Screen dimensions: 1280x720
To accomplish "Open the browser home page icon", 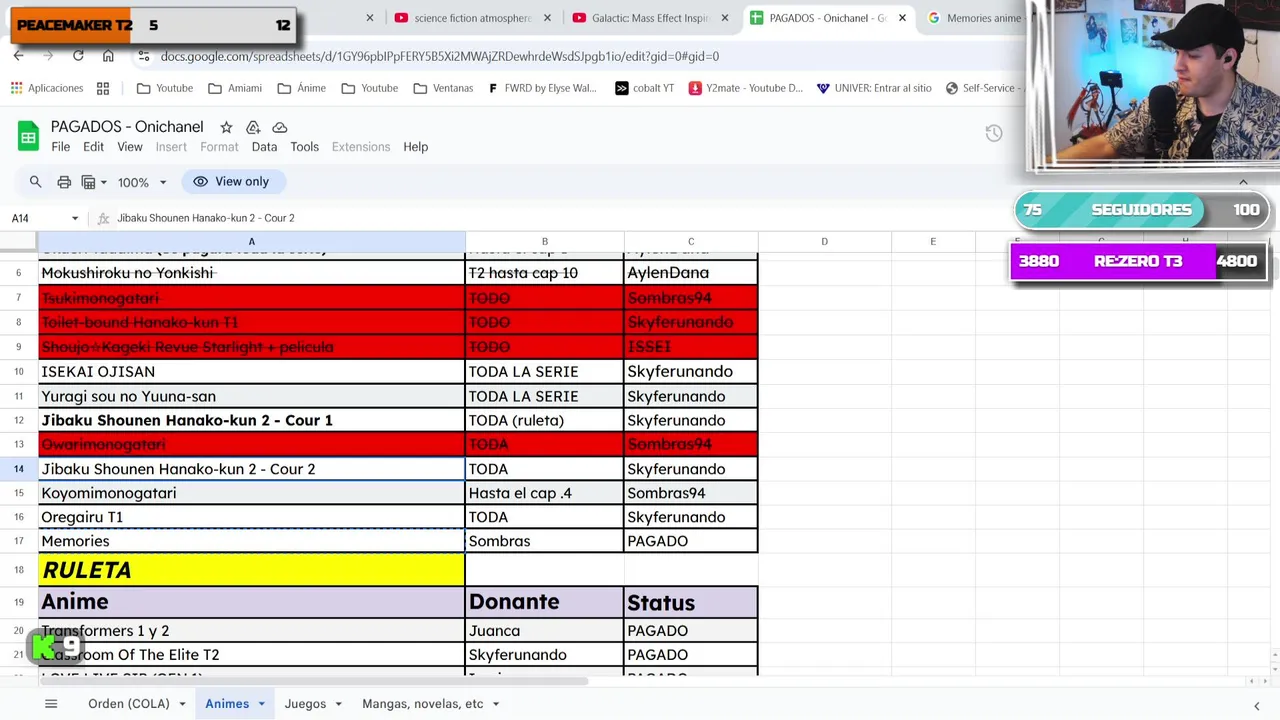I will (x=108, y=56).
